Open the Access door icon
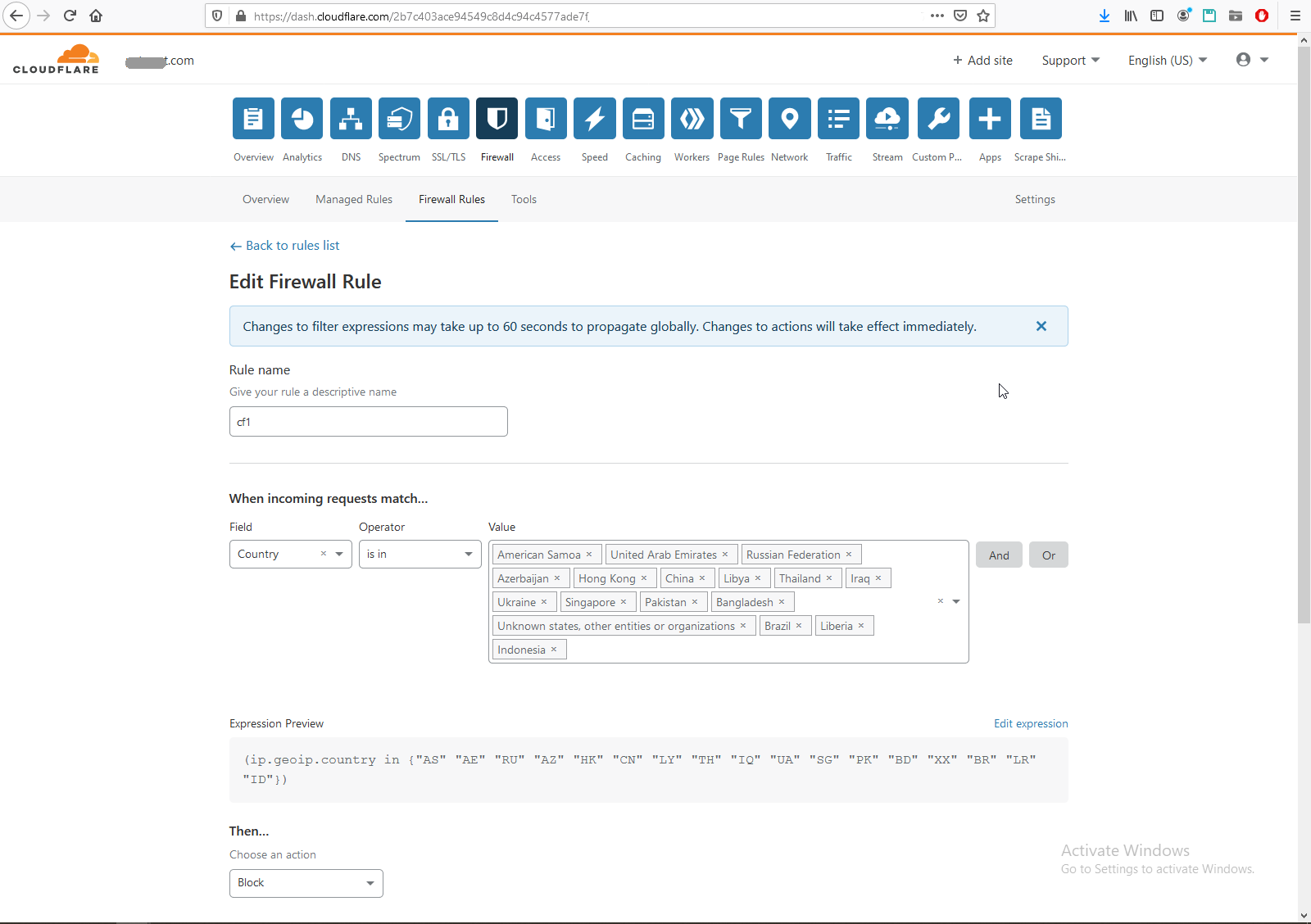The width and height of the screenshot is (1311, 924). click(546, 119)
